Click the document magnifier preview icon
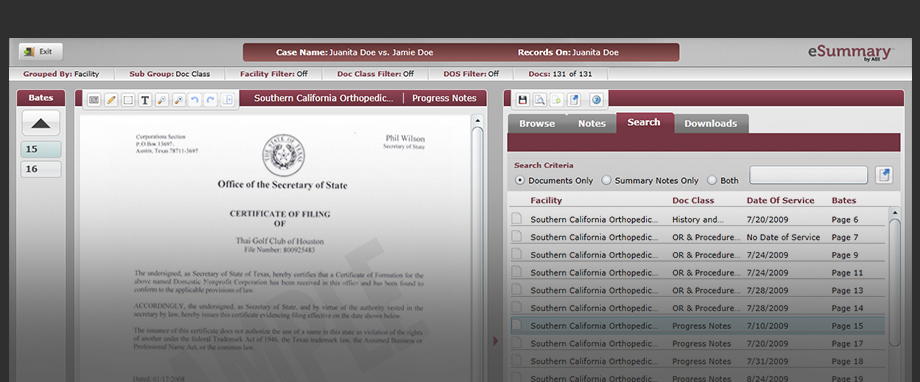The height and width of the screenshot is (382, 920). 539,100
